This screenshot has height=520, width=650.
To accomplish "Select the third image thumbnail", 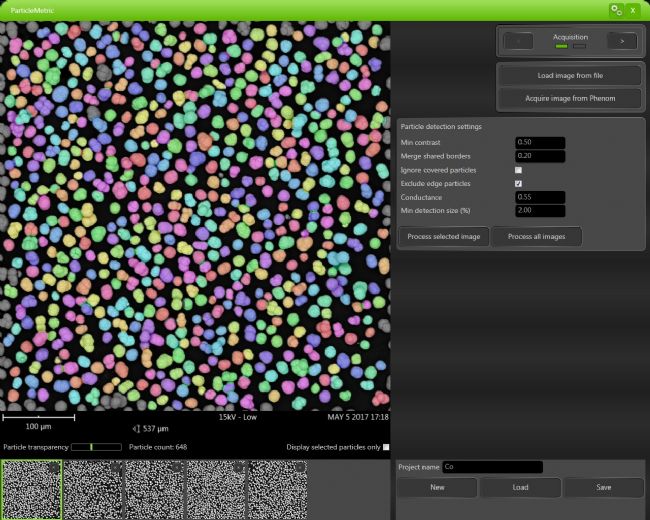I will pos(154,489).
